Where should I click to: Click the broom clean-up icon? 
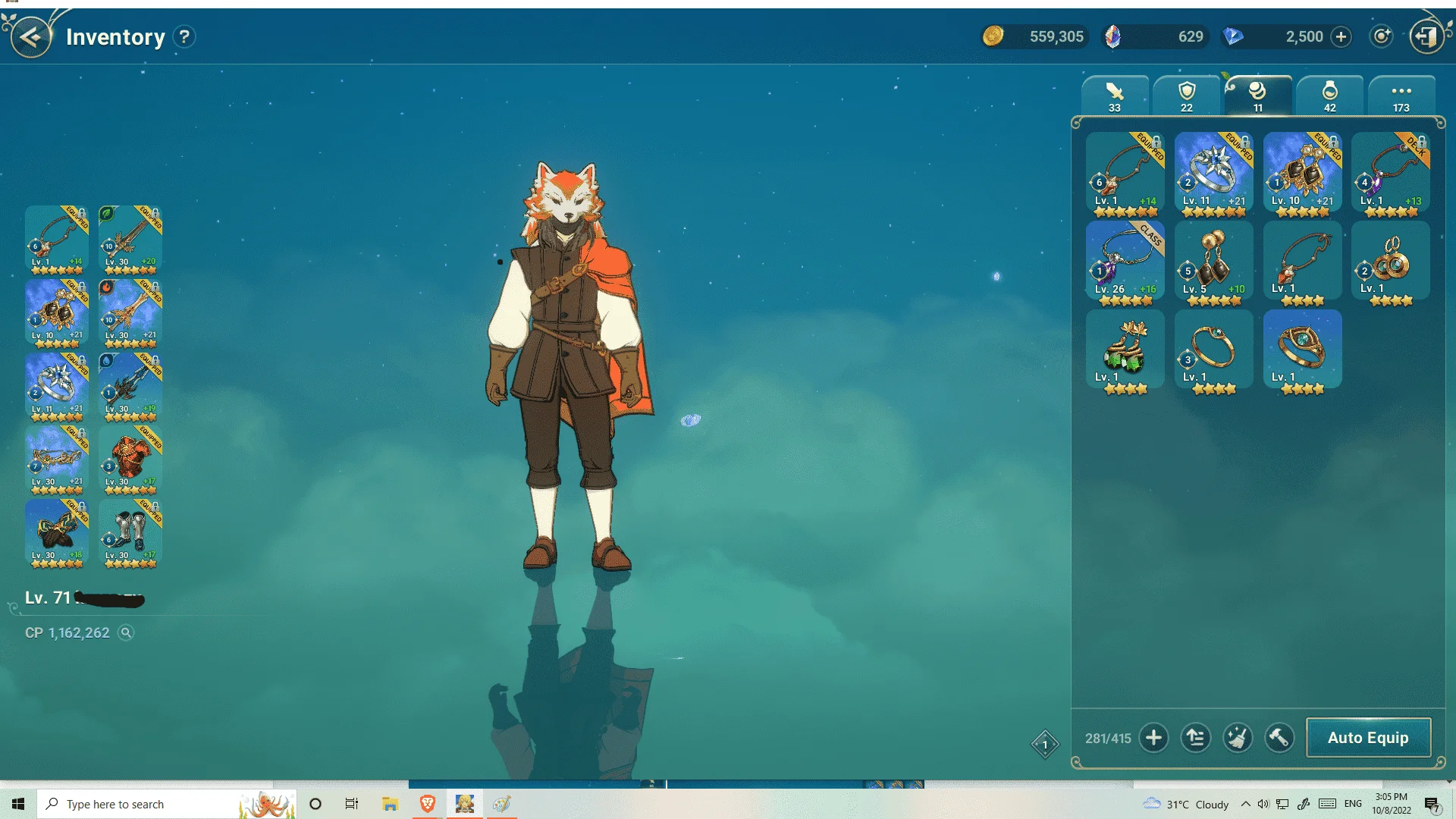(x=1237, y=737)
